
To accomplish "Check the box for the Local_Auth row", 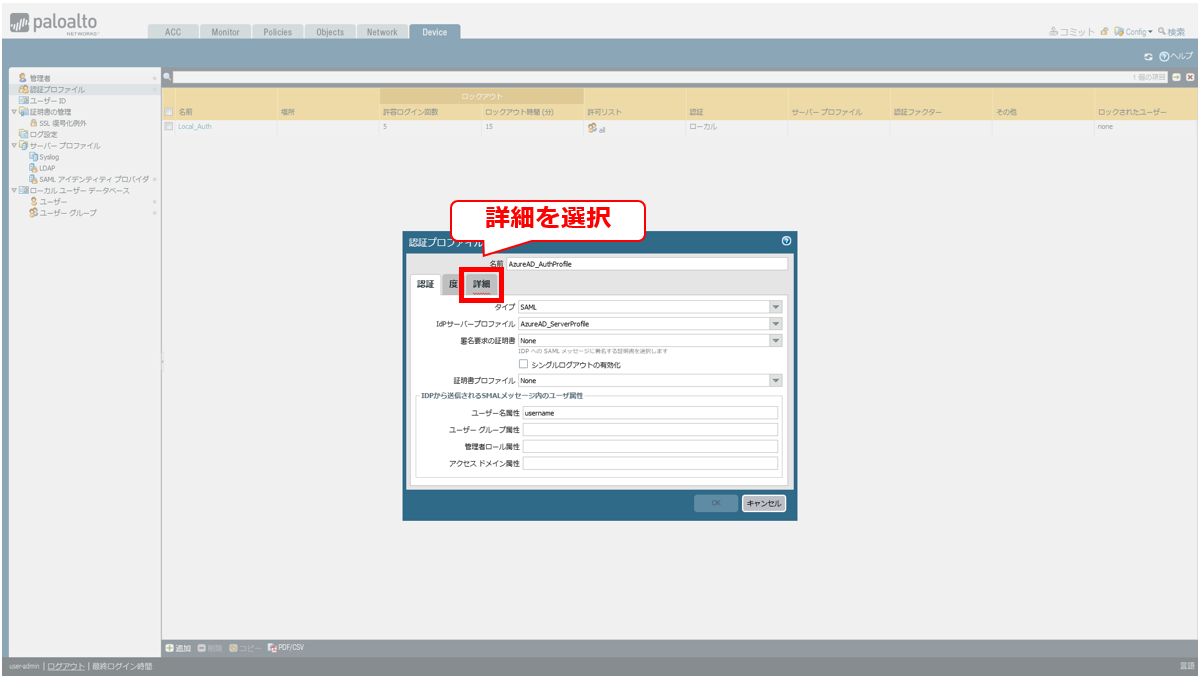I will point(169,127).
